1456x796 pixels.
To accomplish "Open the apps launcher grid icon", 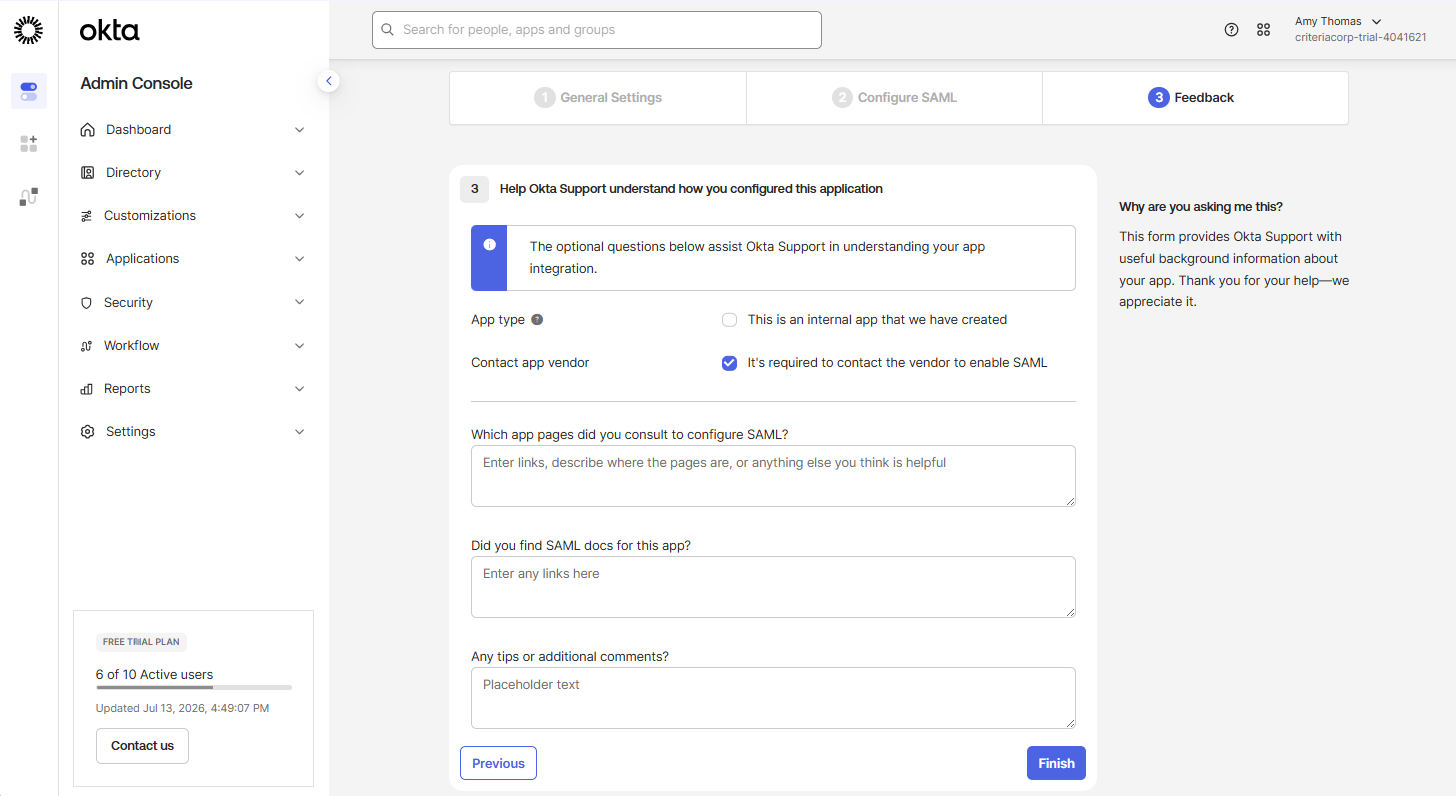I will point(1264,30).
